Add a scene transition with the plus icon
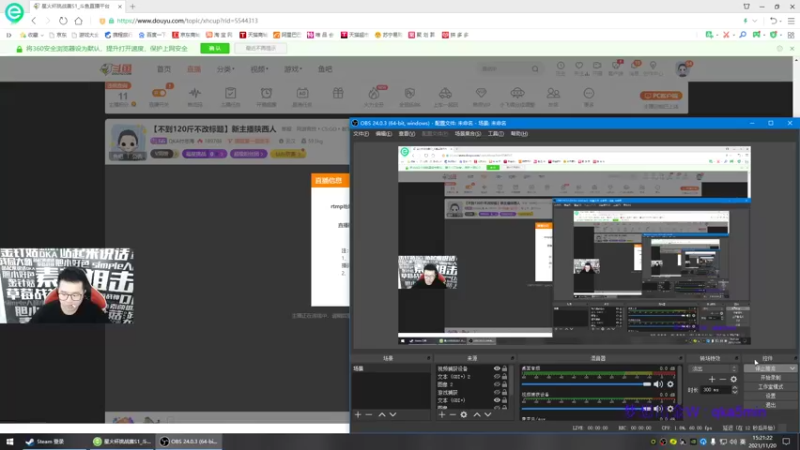This screenshot has height=450, width=800. click(712, 379)
